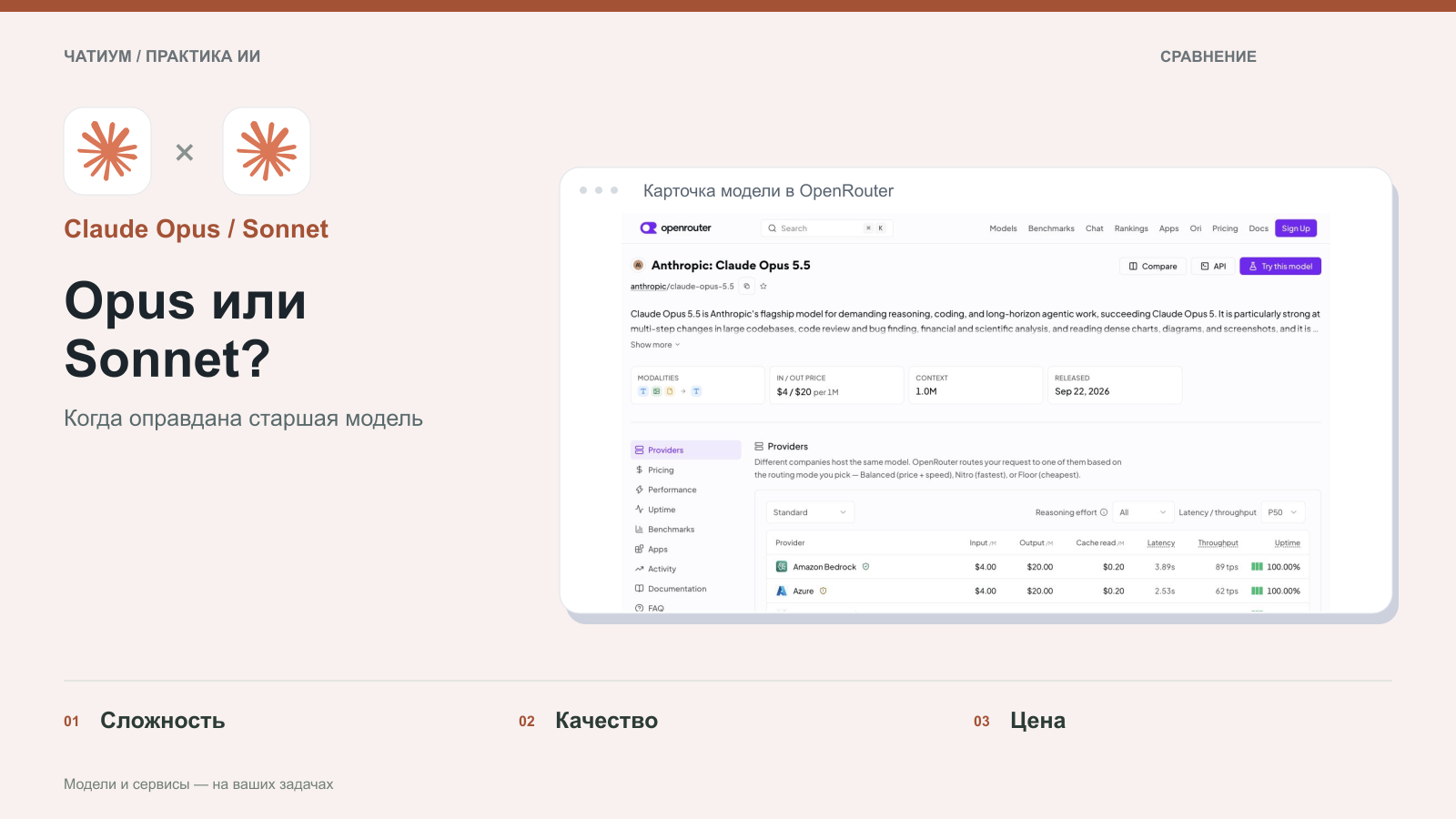Click the icon beside the Providers section heading
Screen dimensions: 1456x819
coord(759,447)
